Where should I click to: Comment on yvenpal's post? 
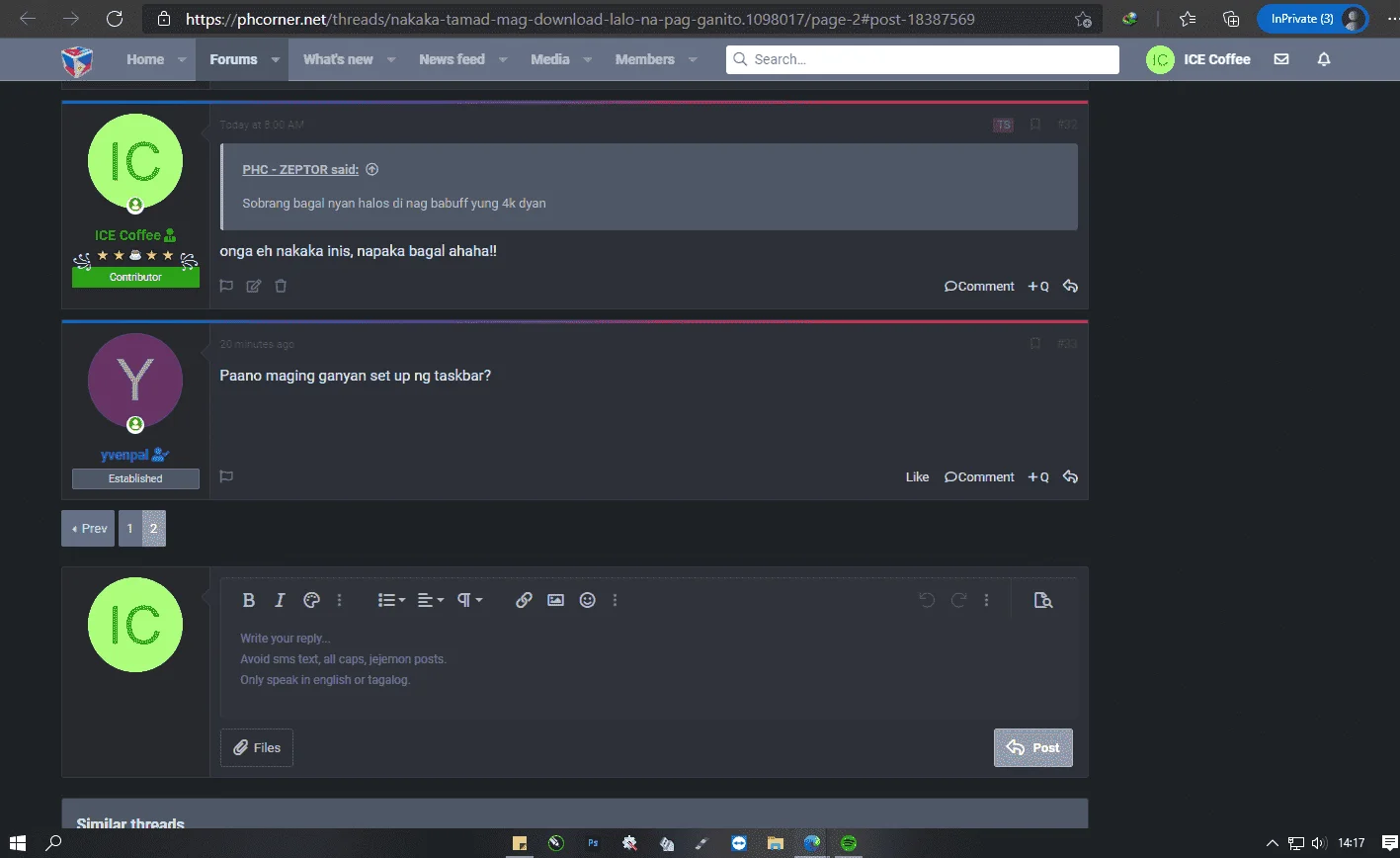pyautogui.click(x=979, y=477)
